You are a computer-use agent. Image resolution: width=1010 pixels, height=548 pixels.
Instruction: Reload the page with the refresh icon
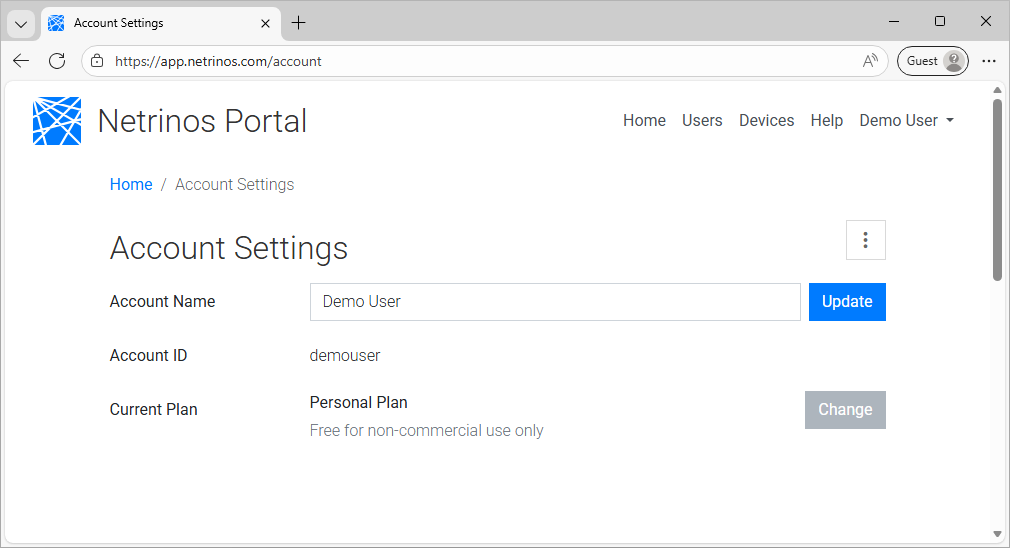pos(57,61)
